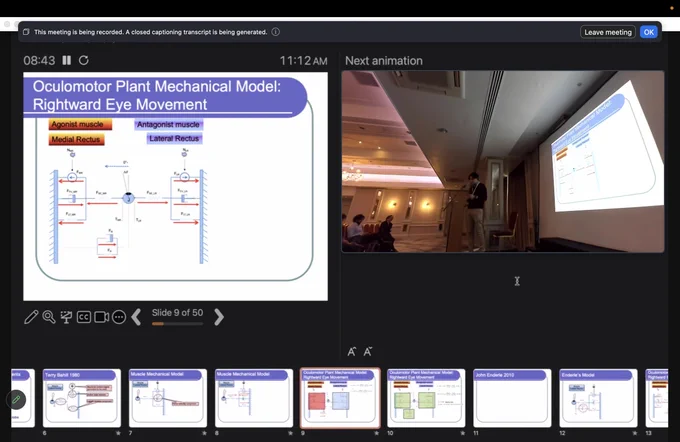Screen dimensions: 680x442
Task: Click the 08:43 elapsed timer text
Action: pos(39,60)
